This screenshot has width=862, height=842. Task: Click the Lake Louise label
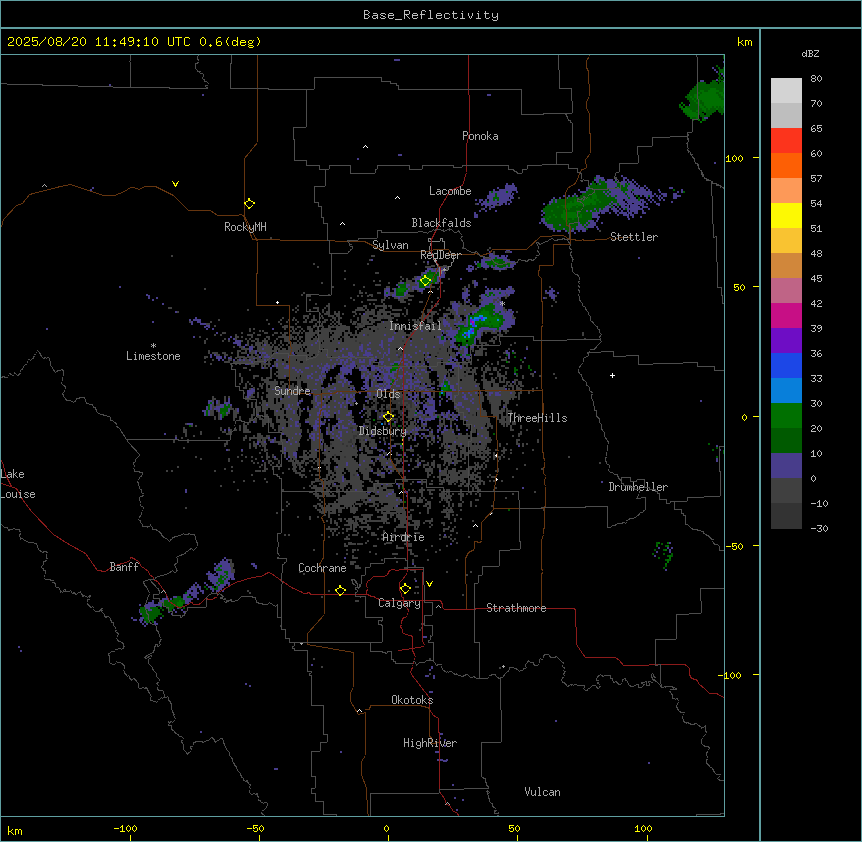[x=18, y=484]
